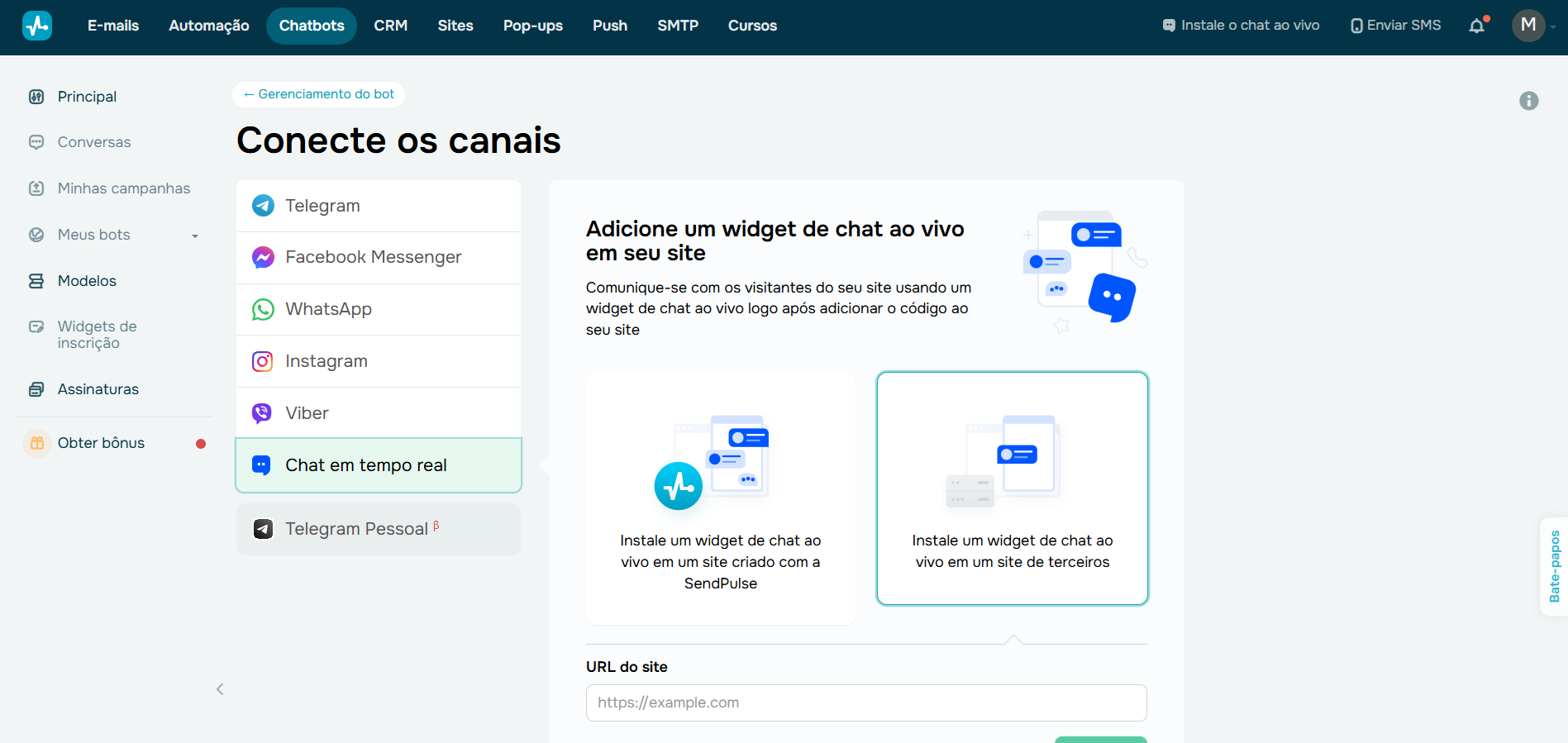The width and height of the screenshot is (1568, 743).
Task: Open the Bate-papos side tab
Action: (x=1554, y=567)
